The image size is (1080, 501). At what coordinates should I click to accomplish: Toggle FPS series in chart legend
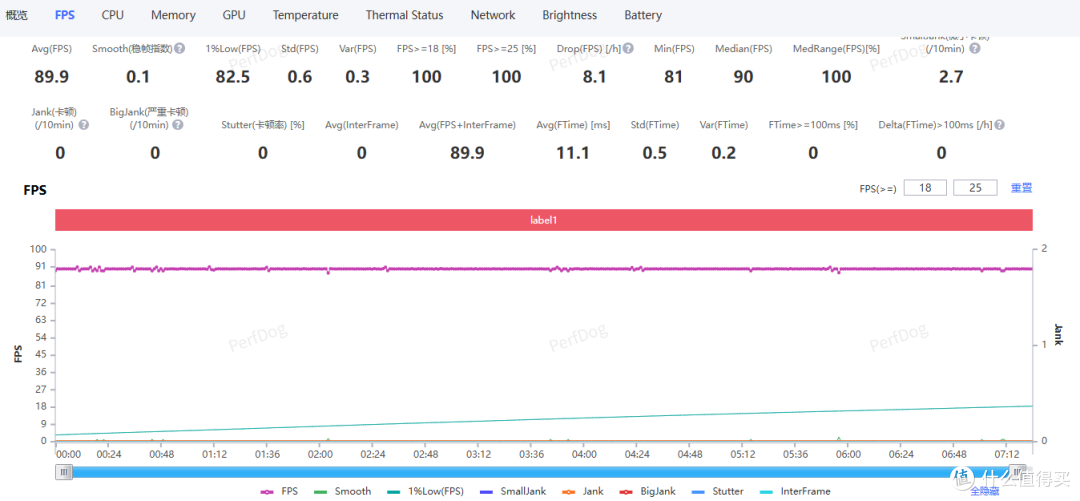[x=278, y=491]
